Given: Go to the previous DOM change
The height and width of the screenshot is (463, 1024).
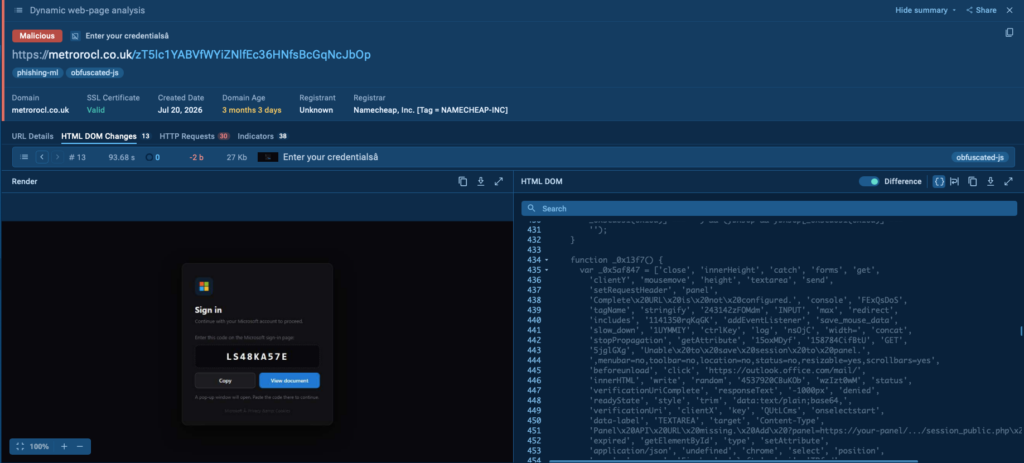Looking at the screenshot, I should (x=42, y=157).
